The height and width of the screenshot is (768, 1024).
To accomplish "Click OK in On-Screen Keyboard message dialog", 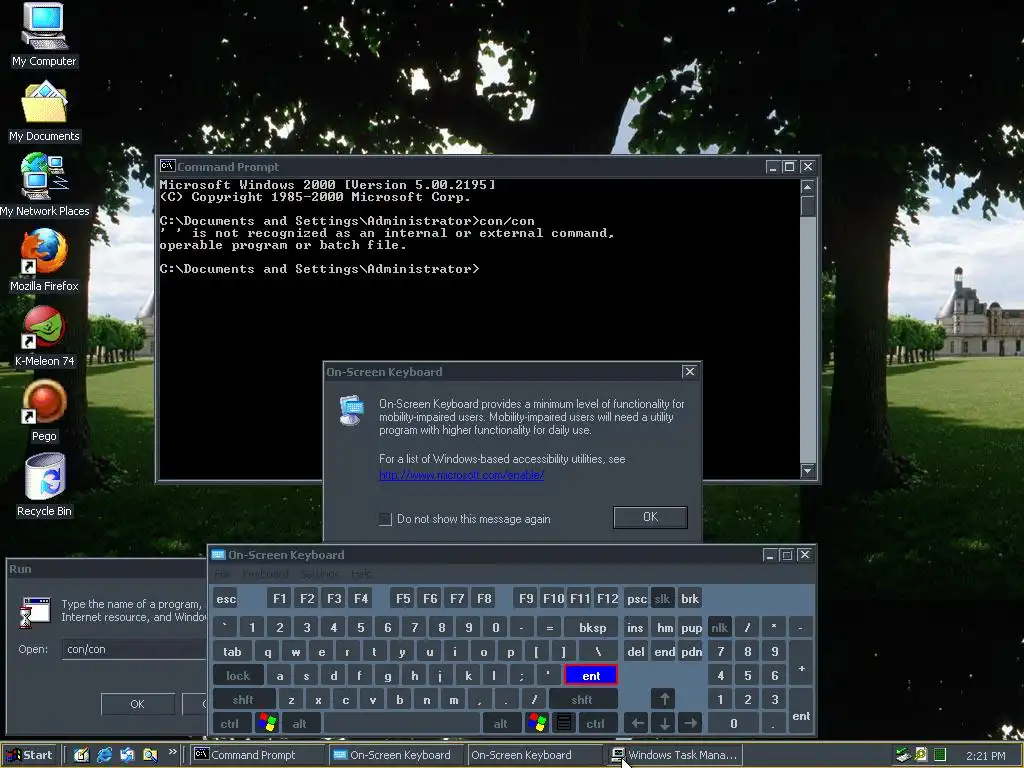I will pyautogui.click(x=650, y=517).
